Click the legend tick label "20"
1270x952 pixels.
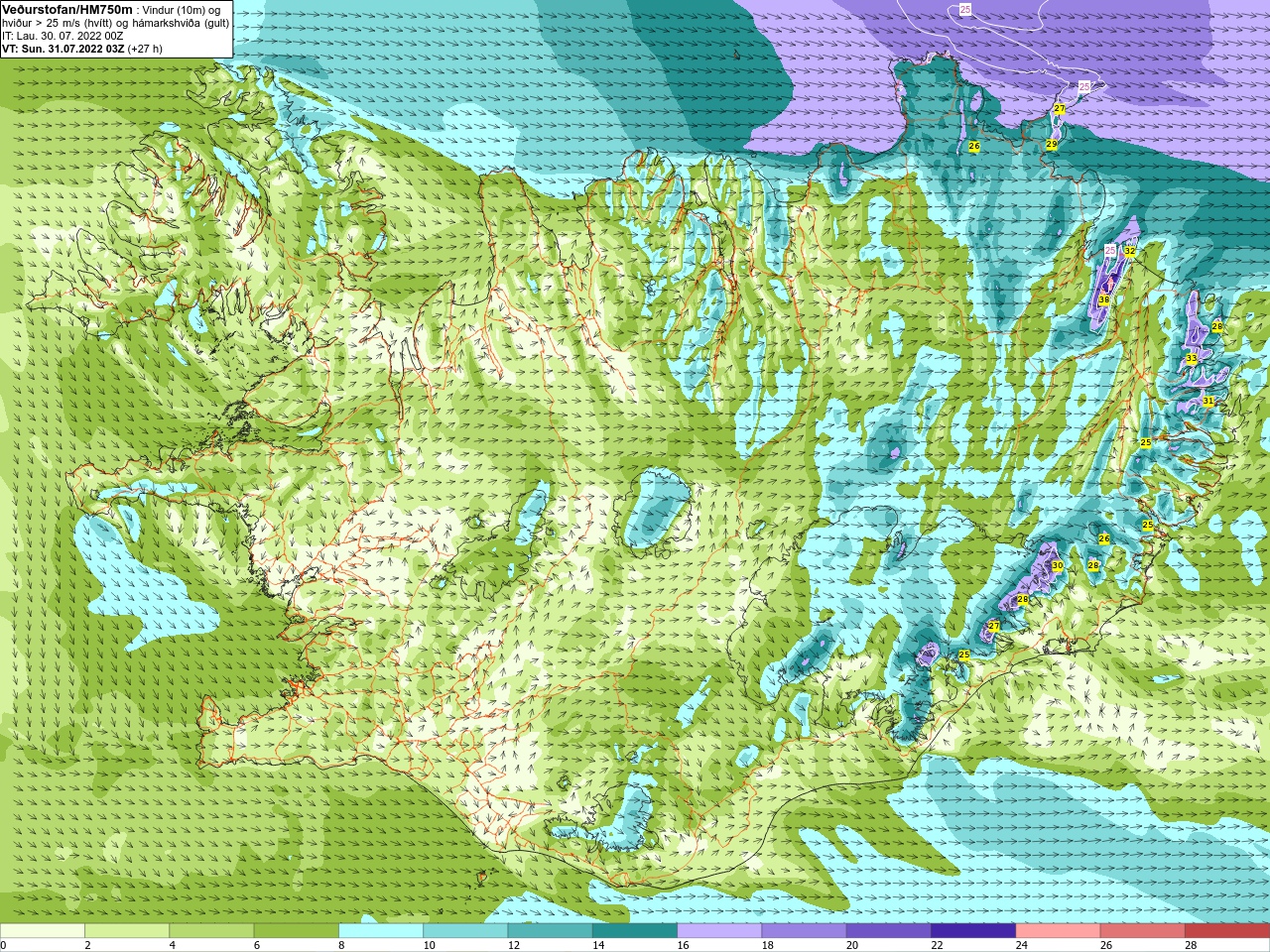[852, 945]
